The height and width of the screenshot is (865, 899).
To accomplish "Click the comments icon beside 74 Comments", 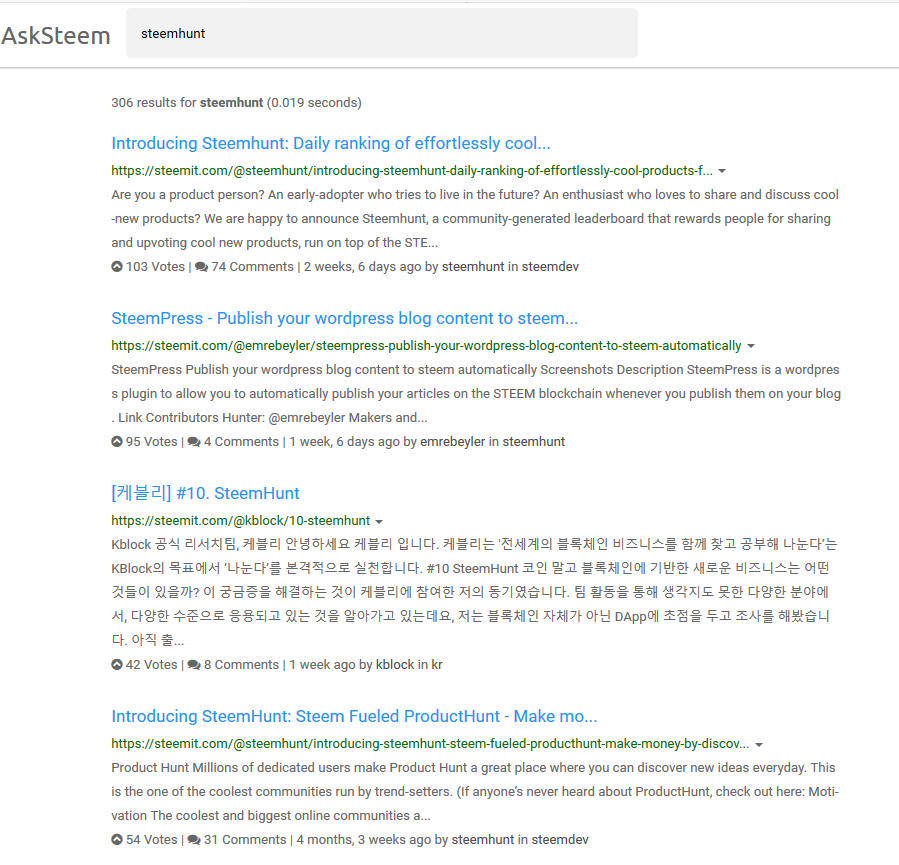I will click(201, 267).
